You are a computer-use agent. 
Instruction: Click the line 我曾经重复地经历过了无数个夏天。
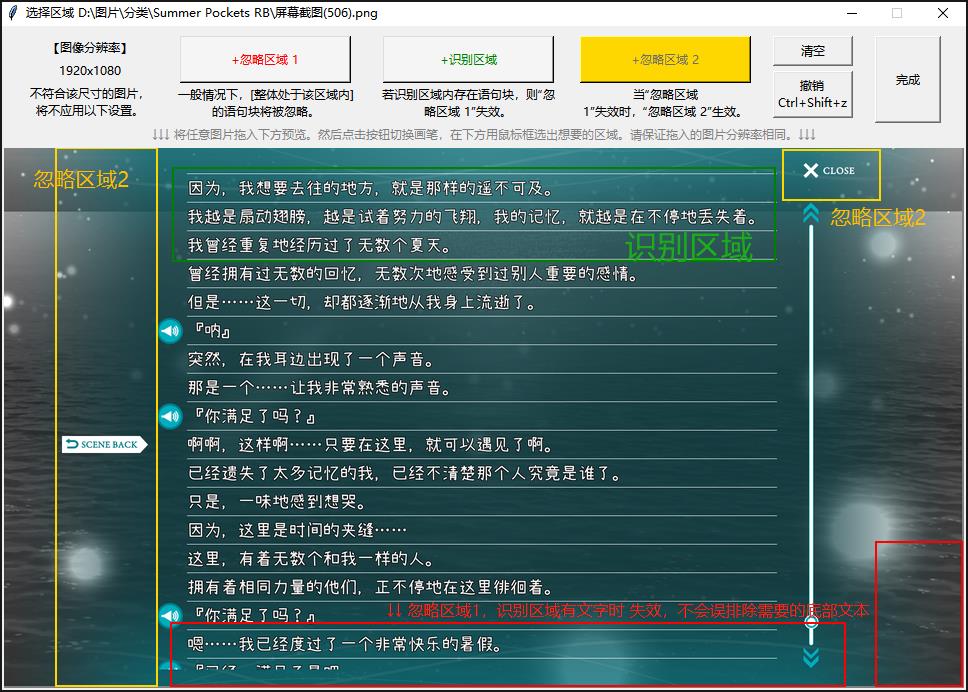(319, 245)
